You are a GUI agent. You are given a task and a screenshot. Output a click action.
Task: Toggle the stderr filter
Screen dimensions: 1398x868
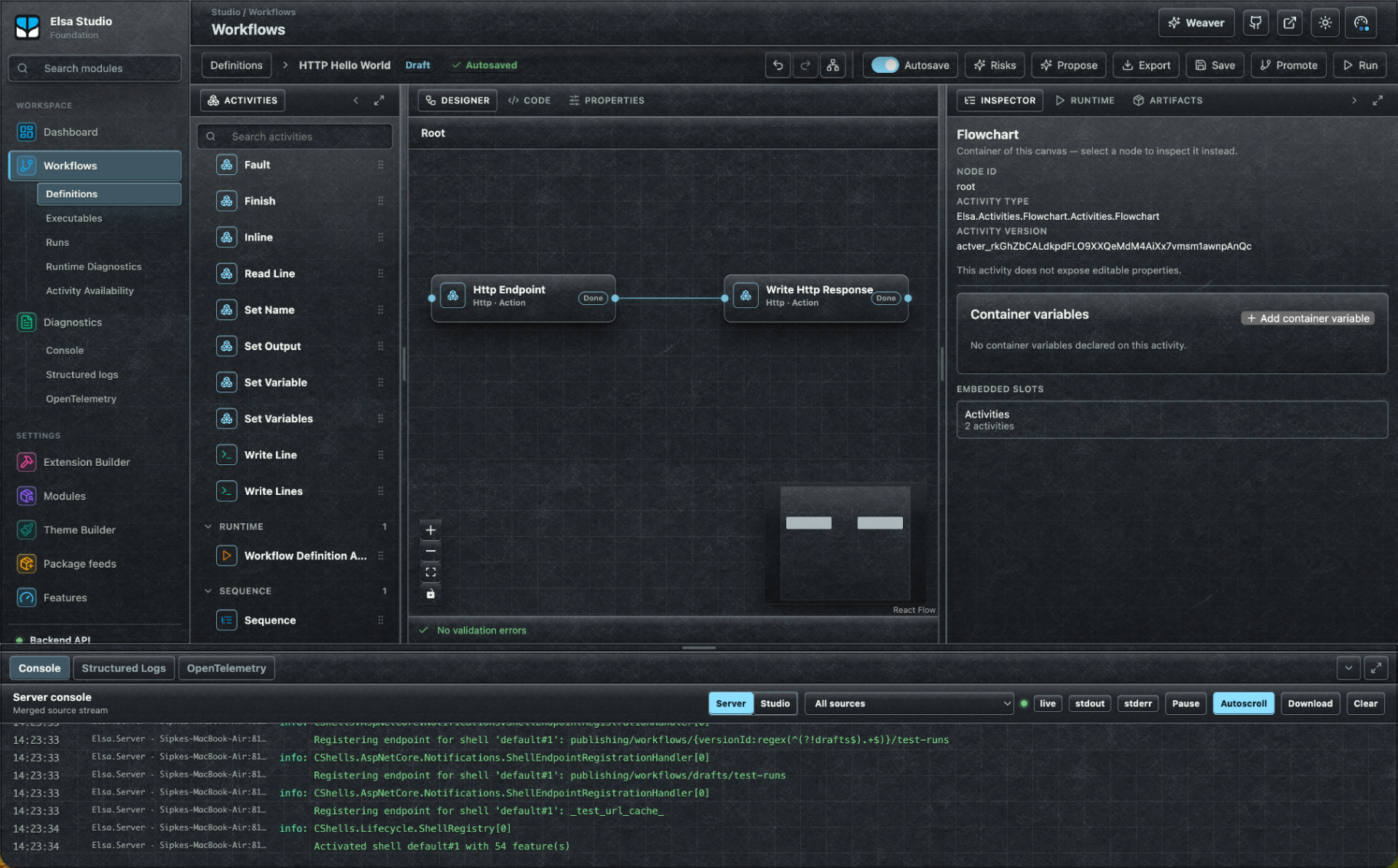point(1137,703)
